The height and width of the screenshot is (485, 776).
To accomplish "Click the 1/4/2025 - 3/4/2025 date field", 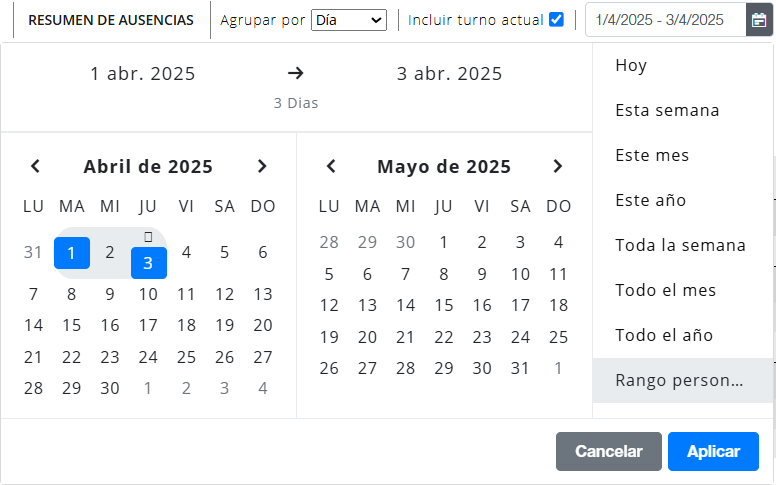I will [x=666, y=20].
